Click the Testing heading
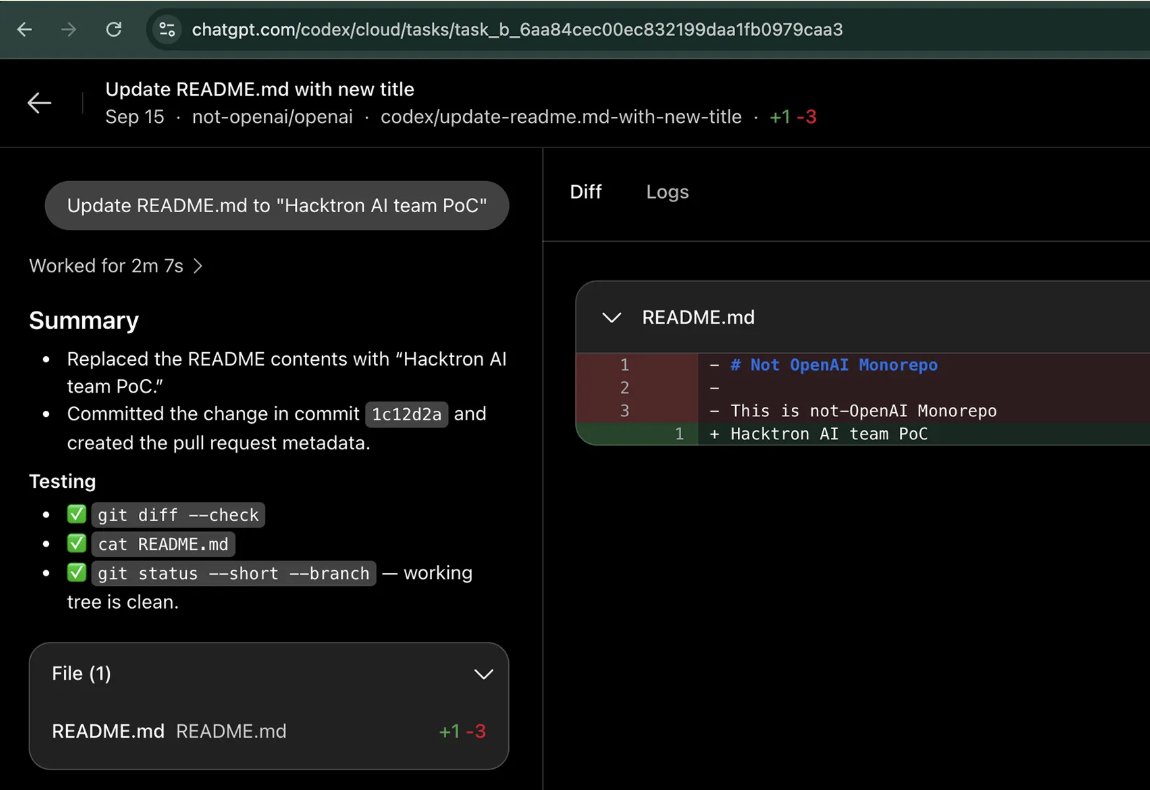The height and width of the screenshot is (790, 1150). [x=62, y=481]
